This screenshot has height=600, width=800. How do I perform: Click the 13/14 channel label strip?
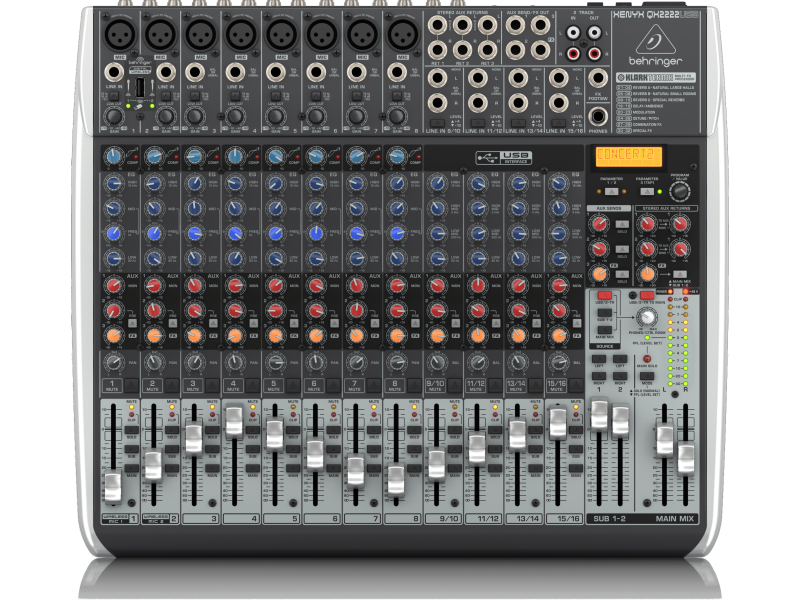point(523,518)
